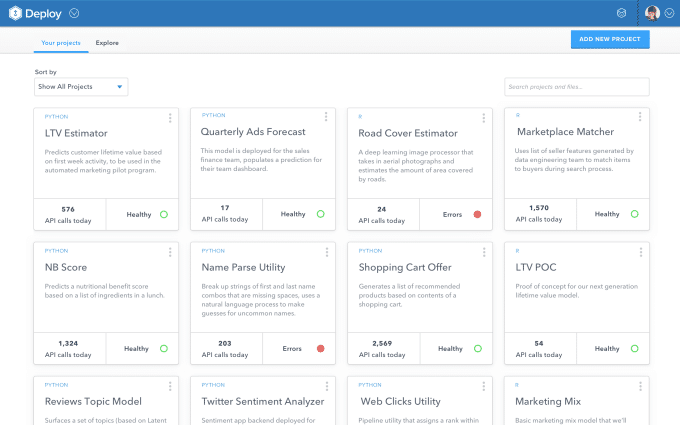Screen dimensions: 680x425
Task: Open the Shopping Cart Offer options menu
Action: 484,252
